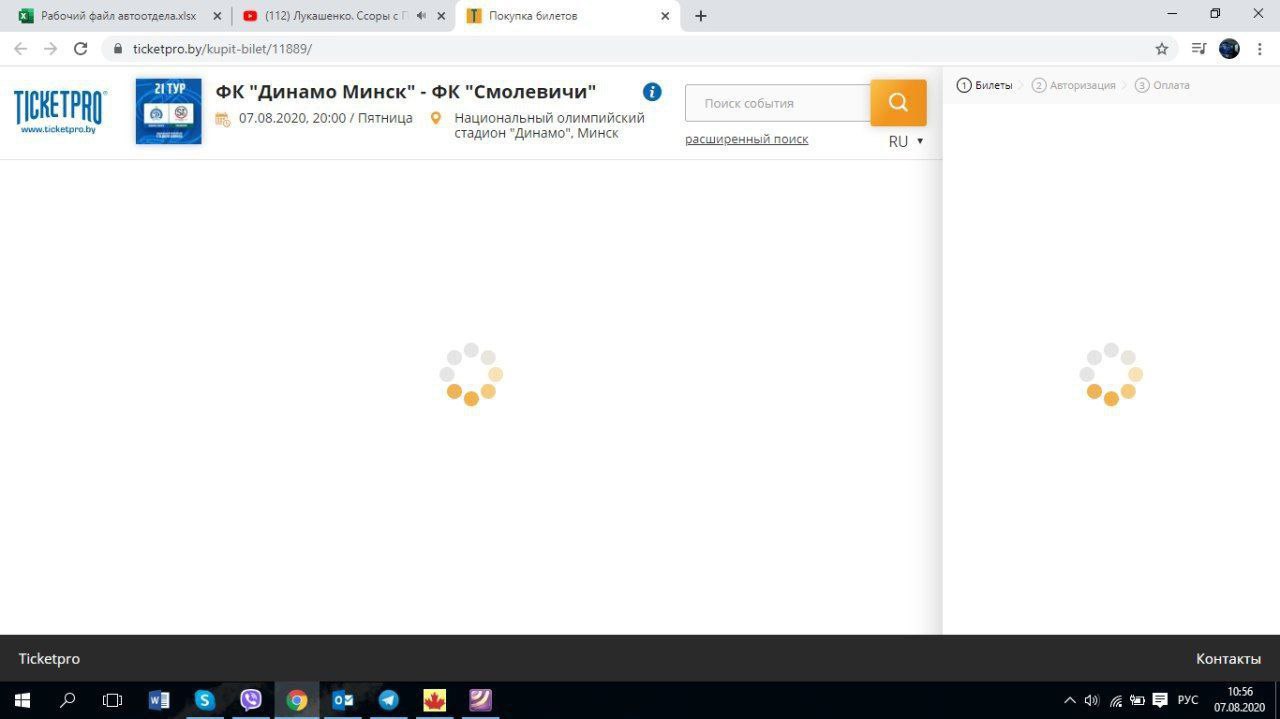
Task: Open Chrome from the taskbar
Action: click(297, 700)
